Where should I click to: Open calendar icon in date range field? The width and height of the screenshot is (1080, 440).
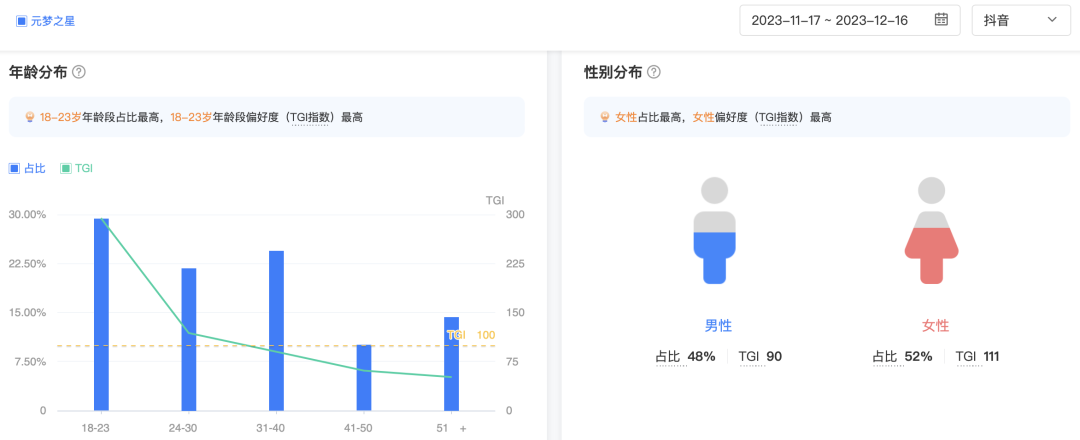pyautogui.click(x=941, y=20)
